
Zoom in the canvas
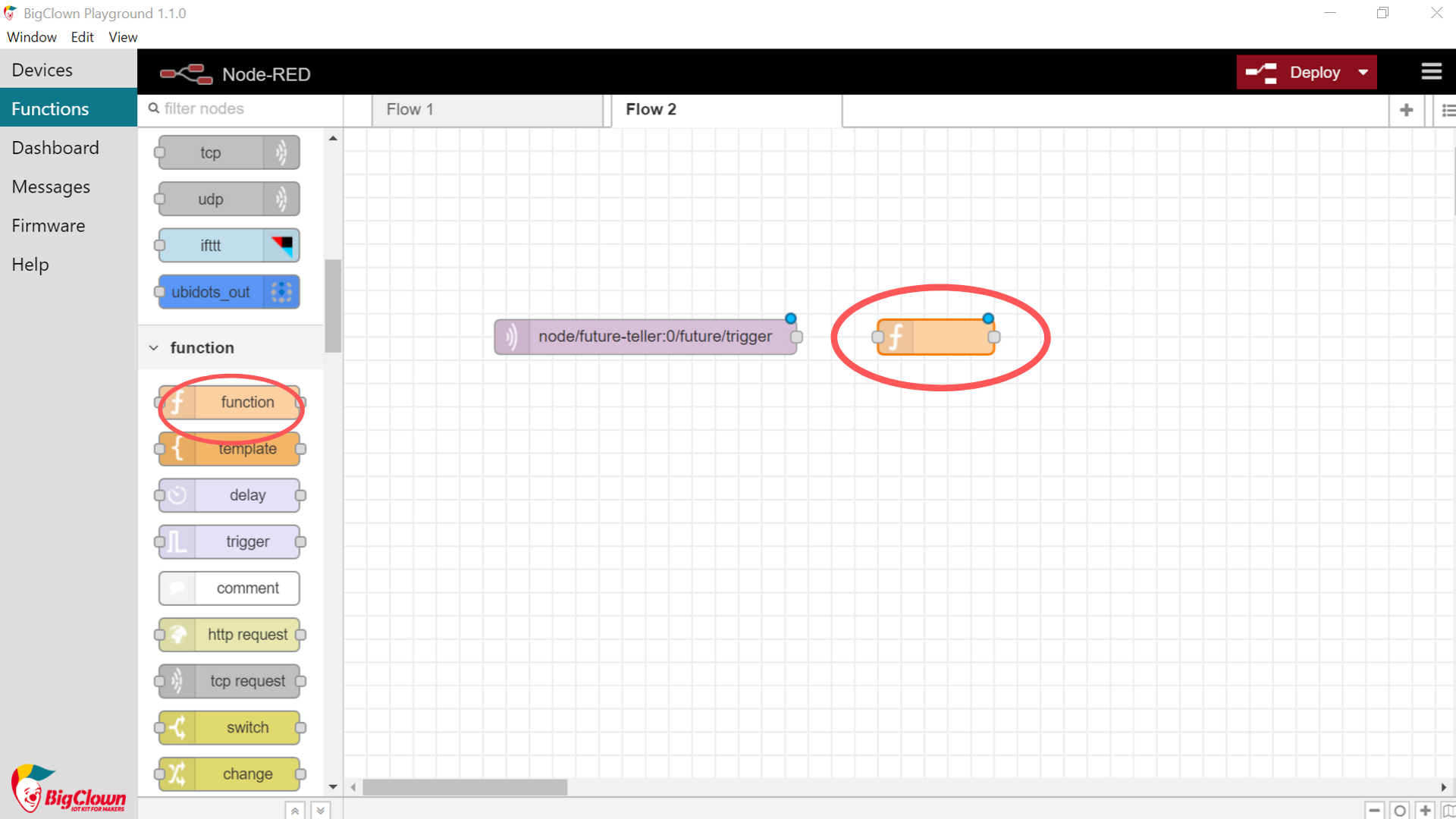[1426, 810]
